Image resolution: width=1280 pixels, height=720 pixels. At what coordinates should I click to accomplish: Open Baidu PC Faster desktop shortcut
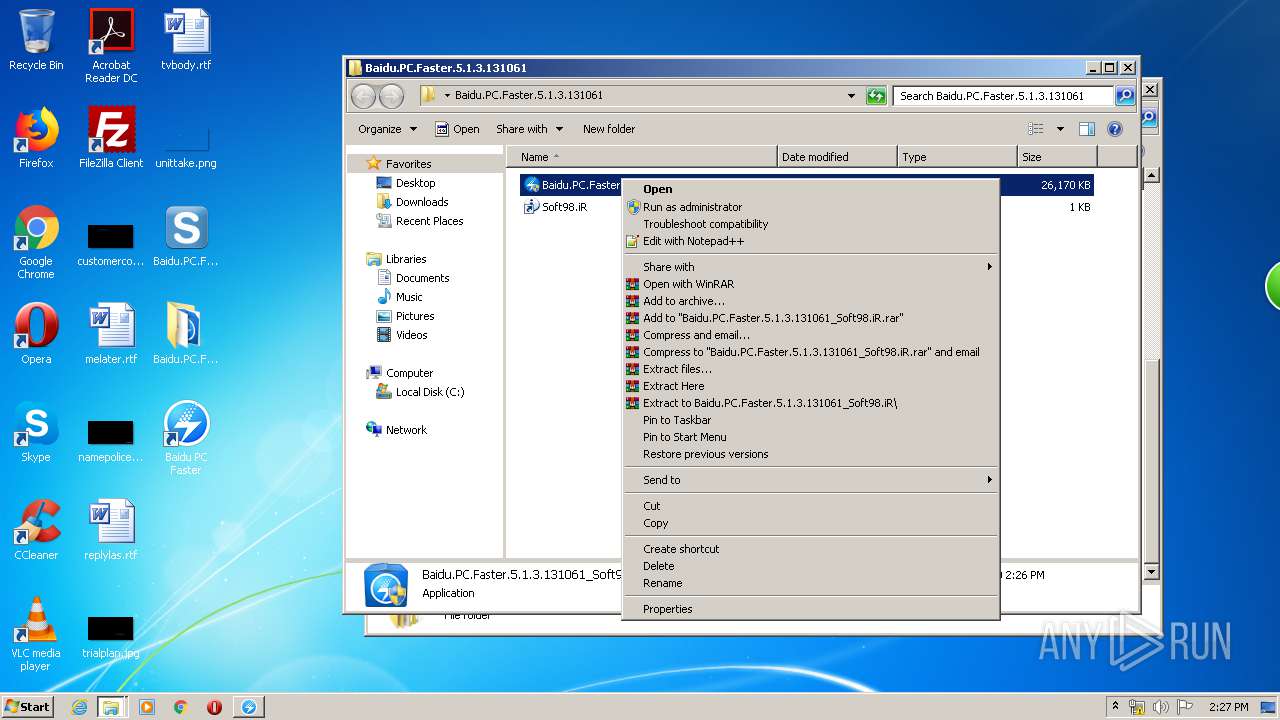click(186, 438)
